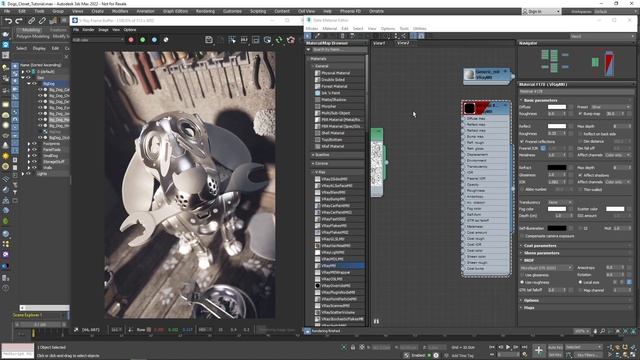Open the Render menu in frame buffer
640x360 pixels.
[x=88, y=30]
